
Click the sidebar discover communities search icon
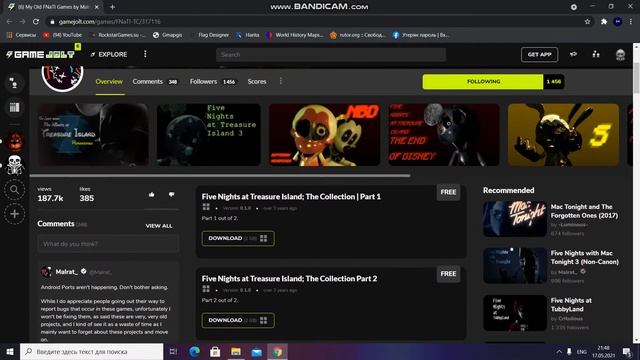point(14,190)
